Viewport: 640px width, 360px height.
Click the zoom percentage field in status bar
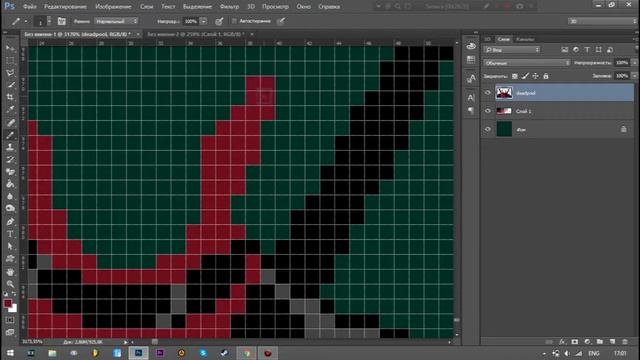[x=32, y=342]
